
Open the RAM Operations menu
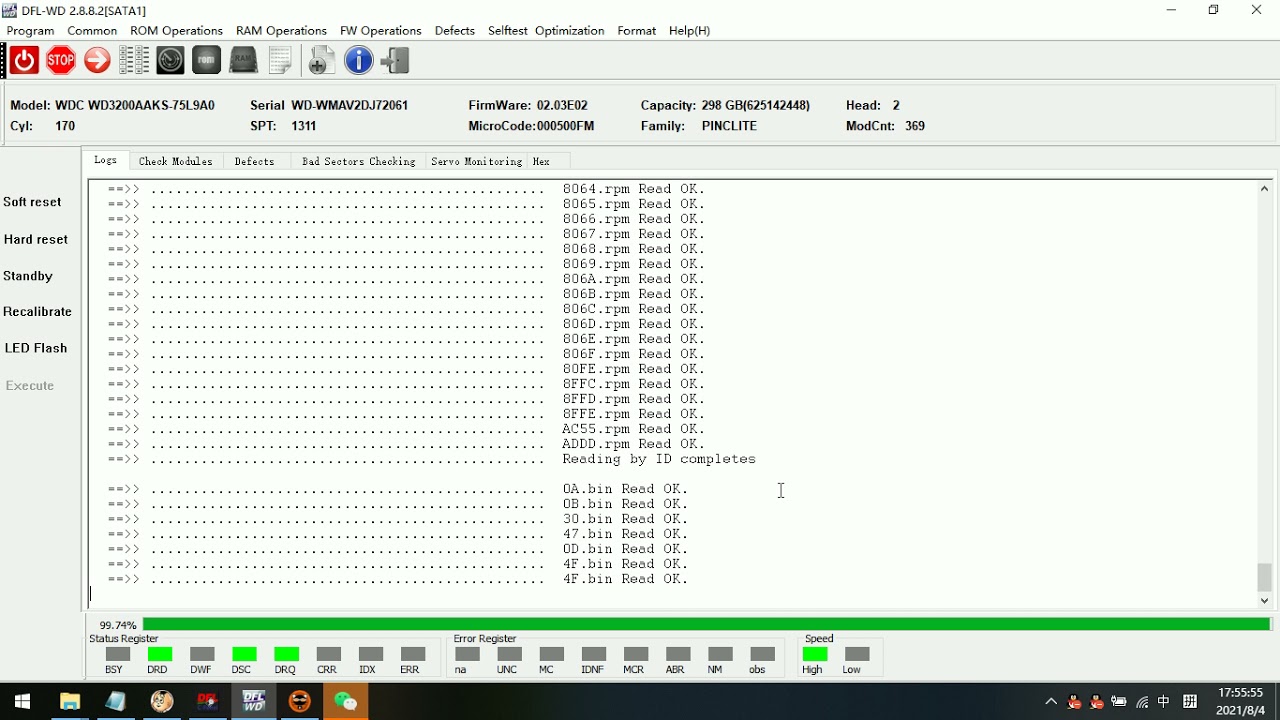click(281, 31)
